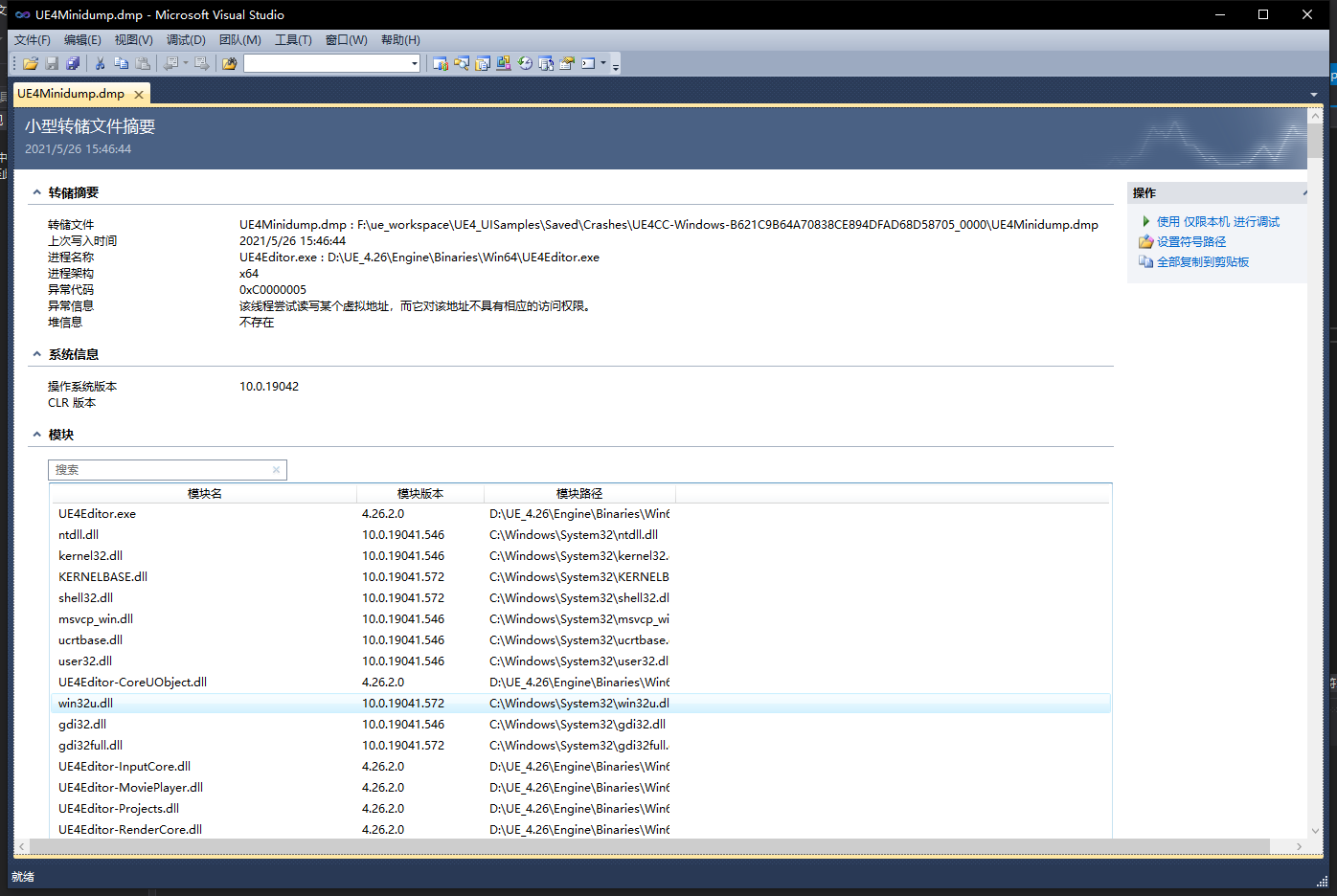Open the 团队(M) menu

pyautogui.click(x=239, y=39)
